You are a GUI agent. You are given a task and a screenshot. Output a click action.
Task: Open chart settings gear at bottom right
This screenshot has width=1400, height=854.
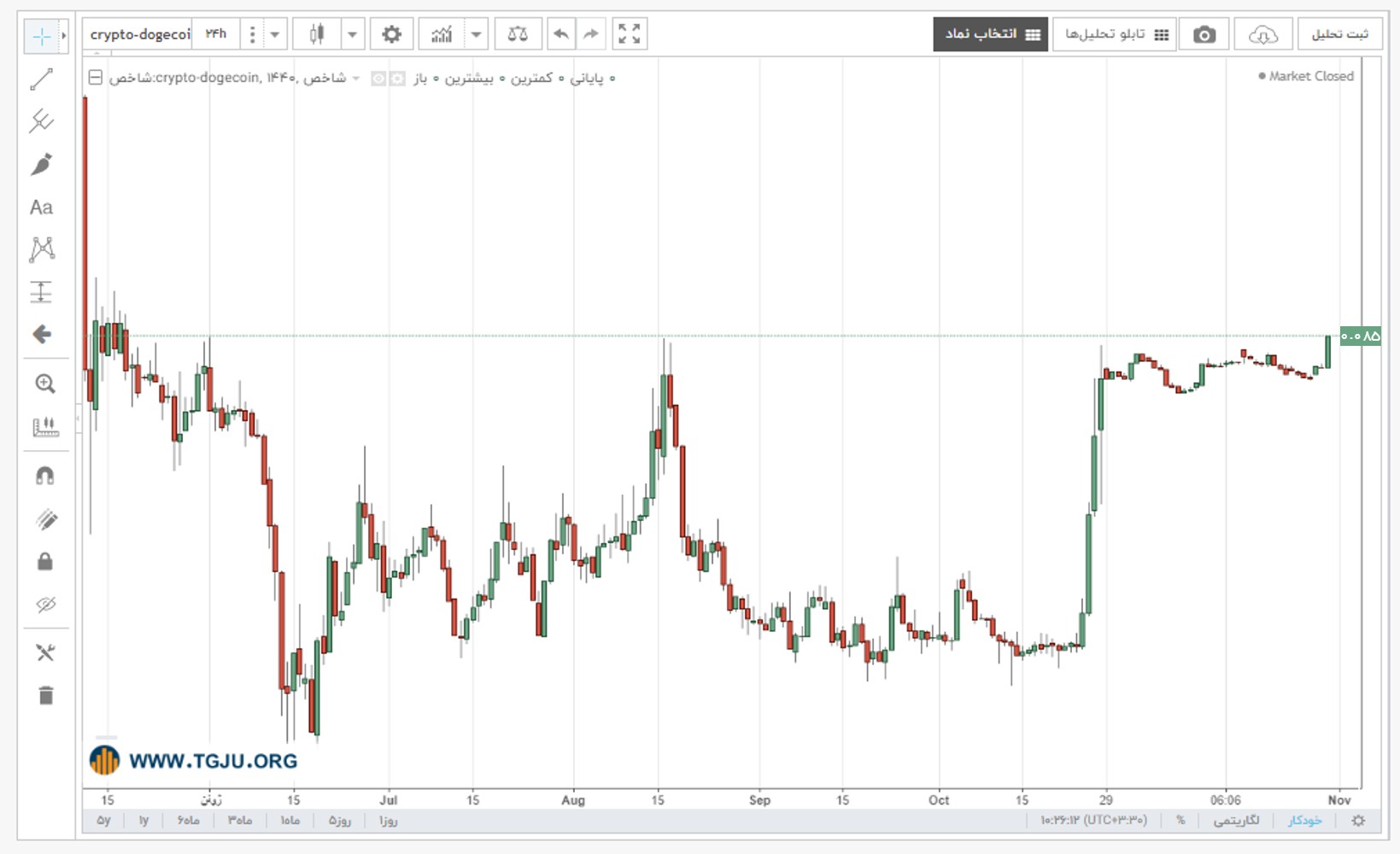[1358, 821]
